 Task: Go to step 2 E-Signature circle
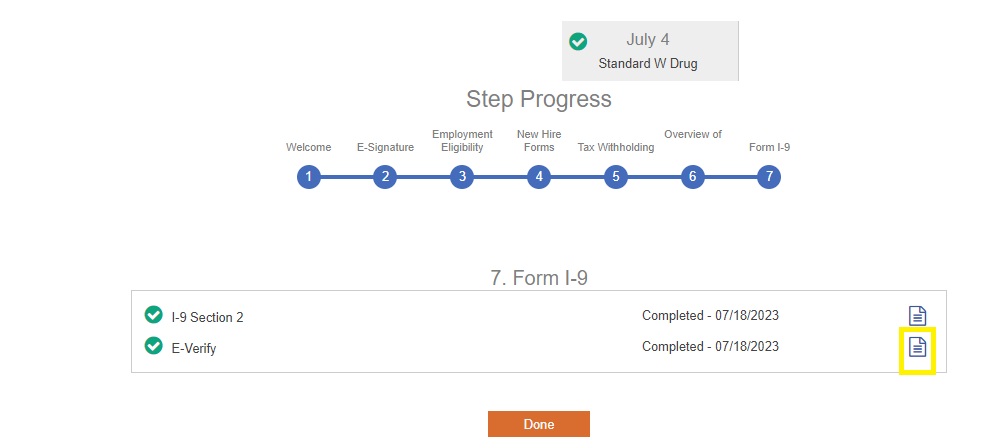[385, 177]
